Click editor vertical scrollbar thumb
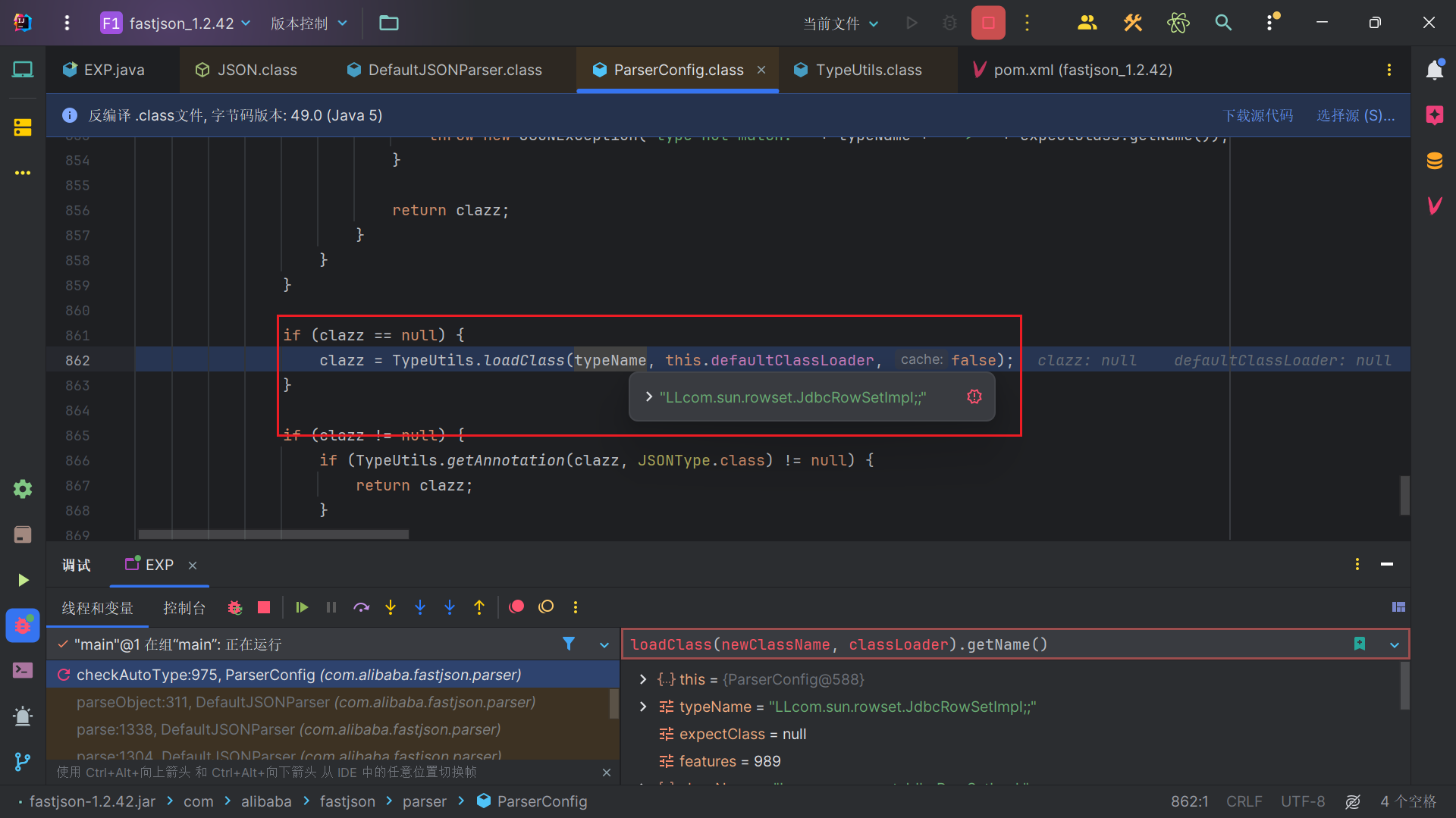The width and height of the screenshot is (1456, 818). pos(1404,496)
